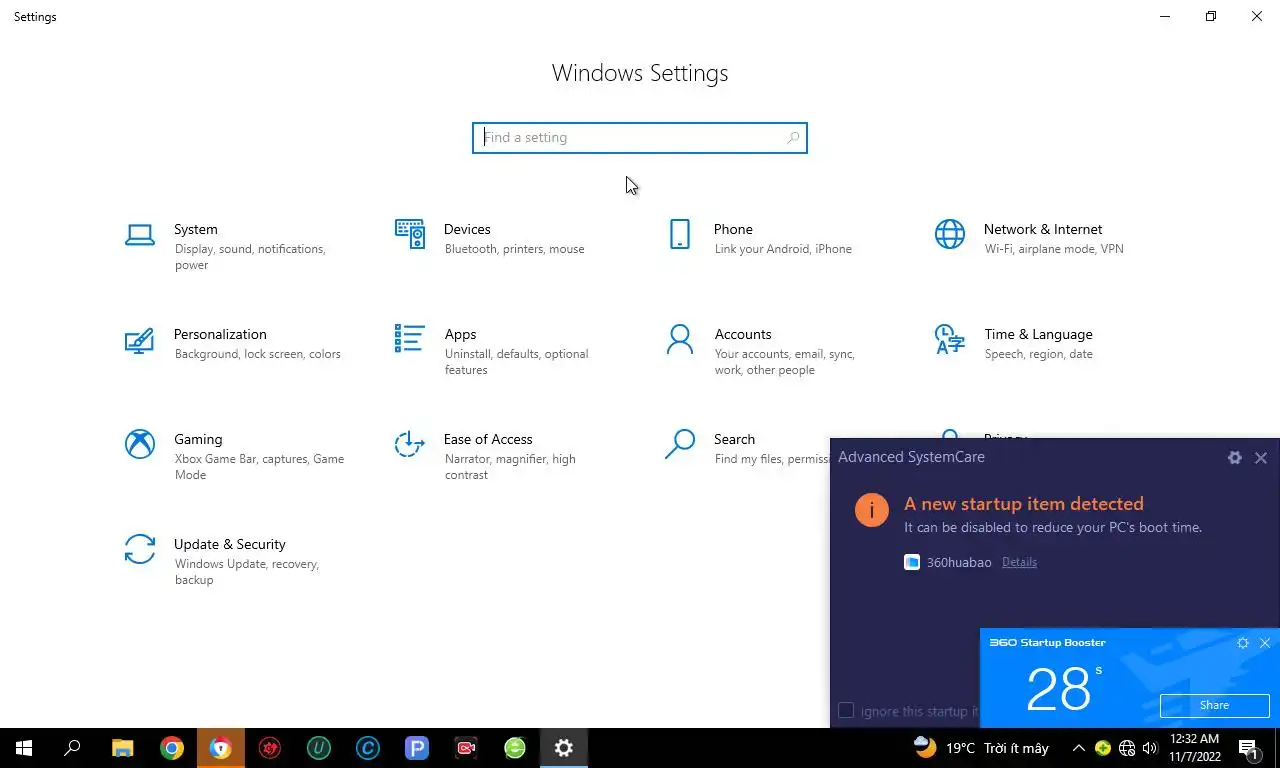The image size is (1280, 768).
Task: Open the volume speaker tray icon
Action: click(1150, 748)
